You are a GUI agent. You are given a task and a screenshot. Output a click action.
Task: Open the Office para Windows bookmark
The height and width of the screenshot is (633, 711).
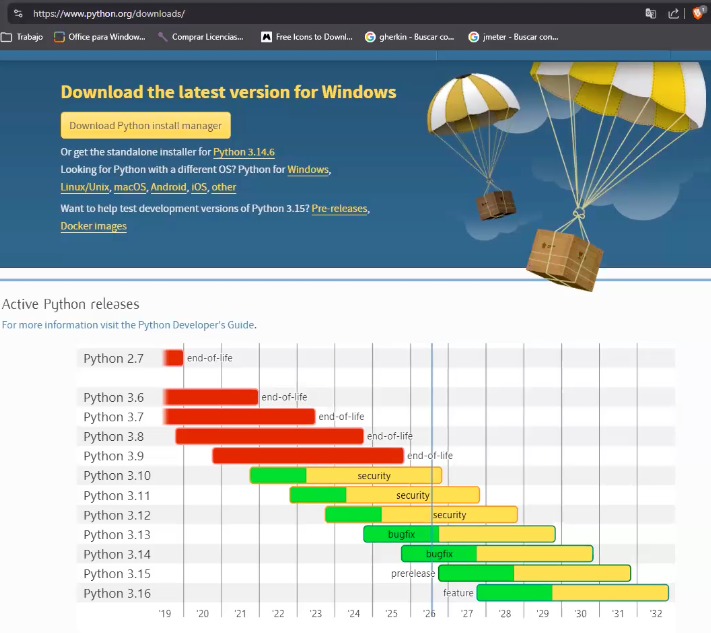[100, 37]
